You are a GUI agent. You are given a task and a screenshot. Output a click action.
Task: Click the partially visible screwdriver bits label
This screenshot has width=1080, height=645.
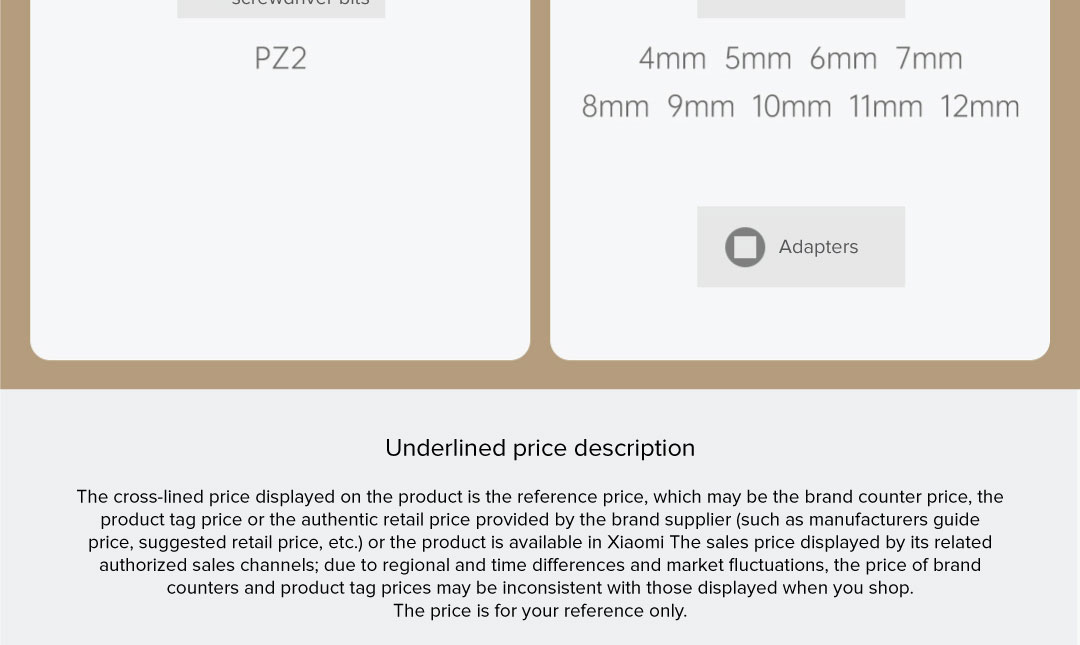[x=300, y=4]
